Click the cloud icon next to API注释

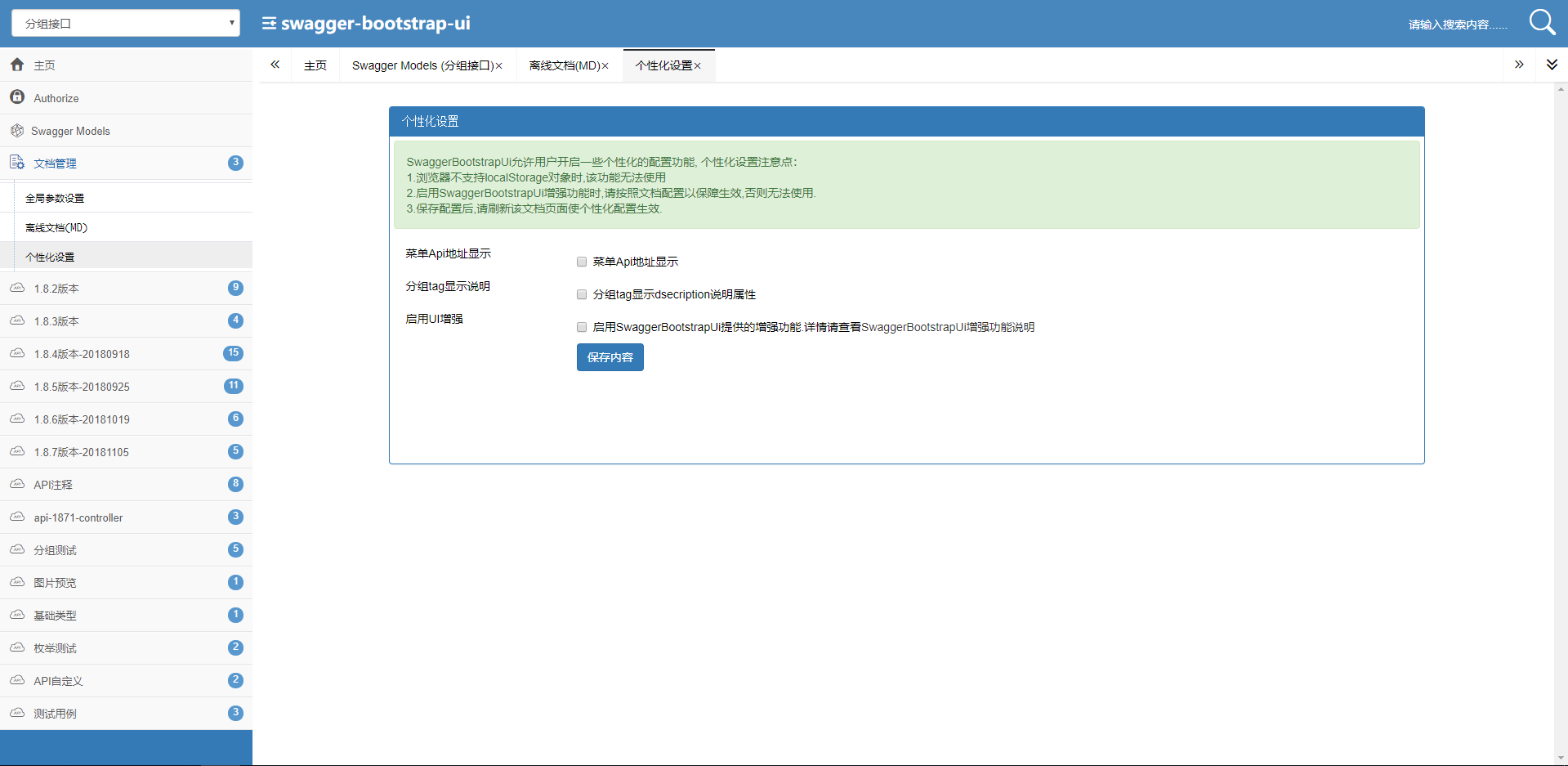pos(17,484)
